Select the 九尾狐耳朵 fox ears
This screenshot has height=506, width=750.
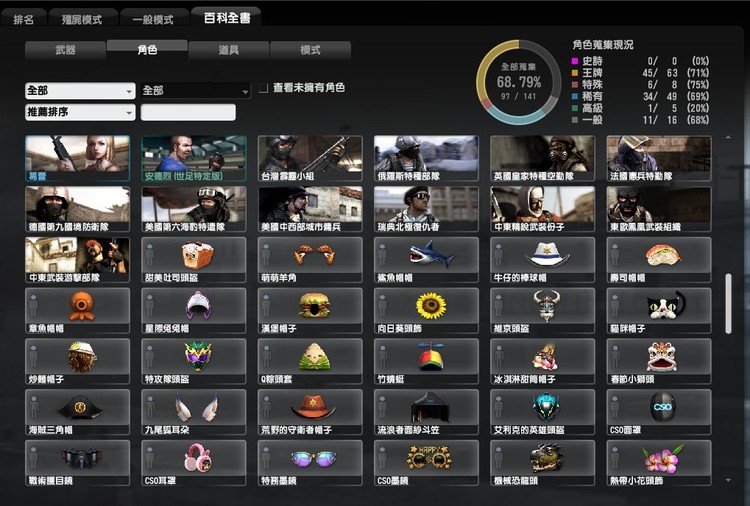pyautogui.click(x=194, y=412)
